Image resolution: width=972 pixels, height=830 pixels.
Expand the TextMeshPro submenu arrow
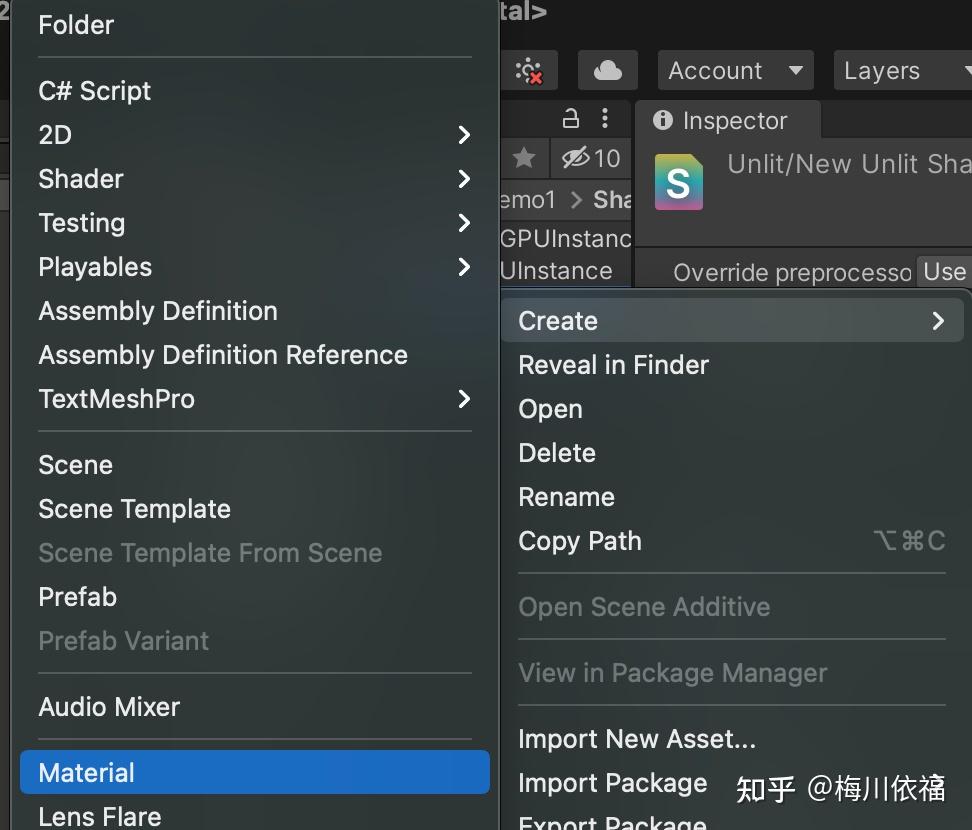pyautogui.click(x=463, y=399)
